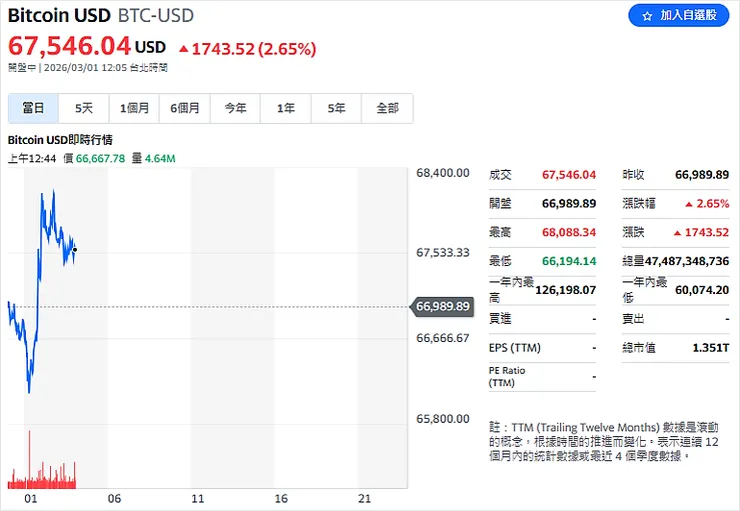Image resolution: width=740 pixels, height=511 pixels.
Task: Show the 5年 chart range
Action: (336, 109)
